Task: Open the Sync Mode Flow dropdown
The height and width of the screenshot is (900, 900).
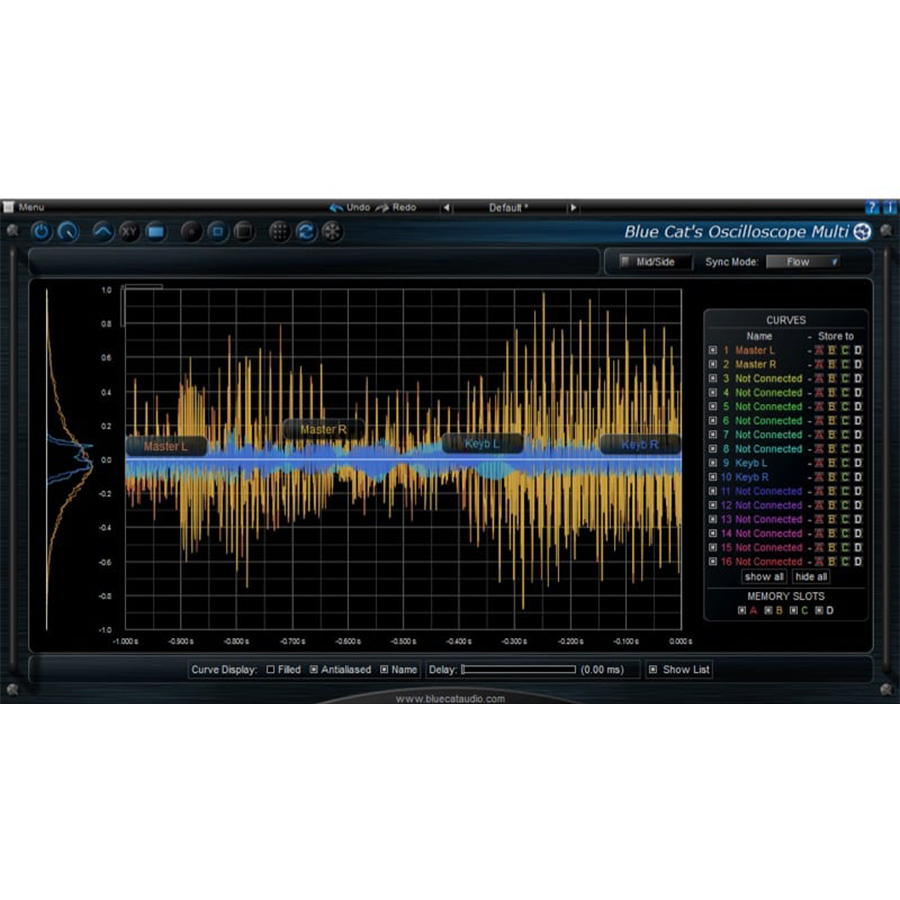Action: [803, 262]
